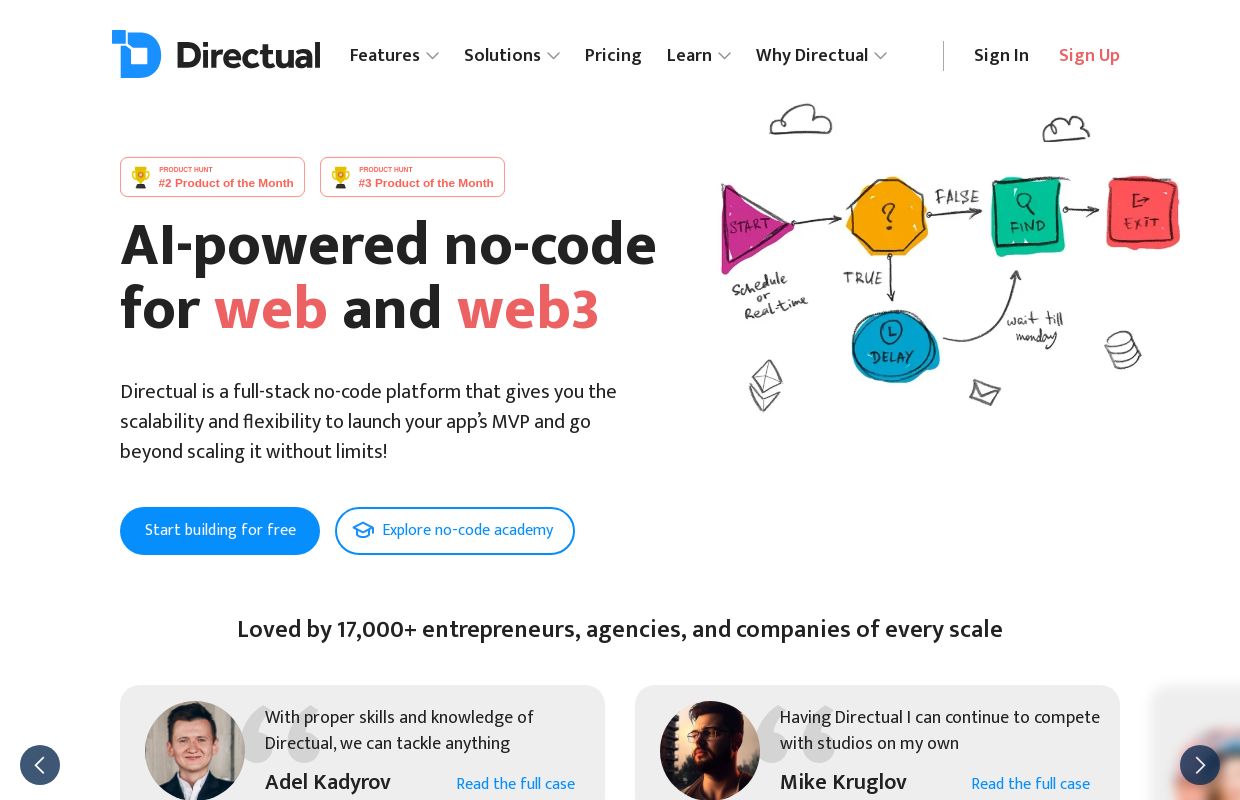Expand the Learn dropdown

pos(698,55)
